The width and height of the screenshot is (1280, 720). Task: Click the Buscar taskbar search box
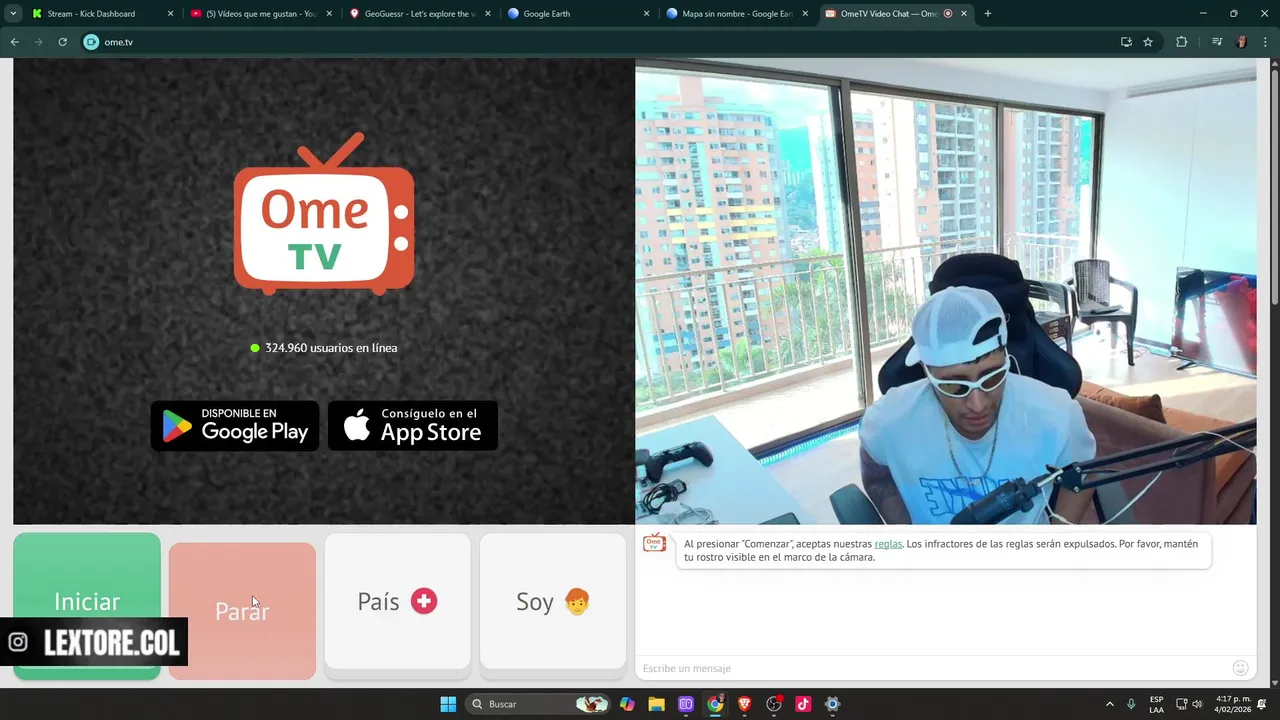pyautogui.click(x=540, y=704)
